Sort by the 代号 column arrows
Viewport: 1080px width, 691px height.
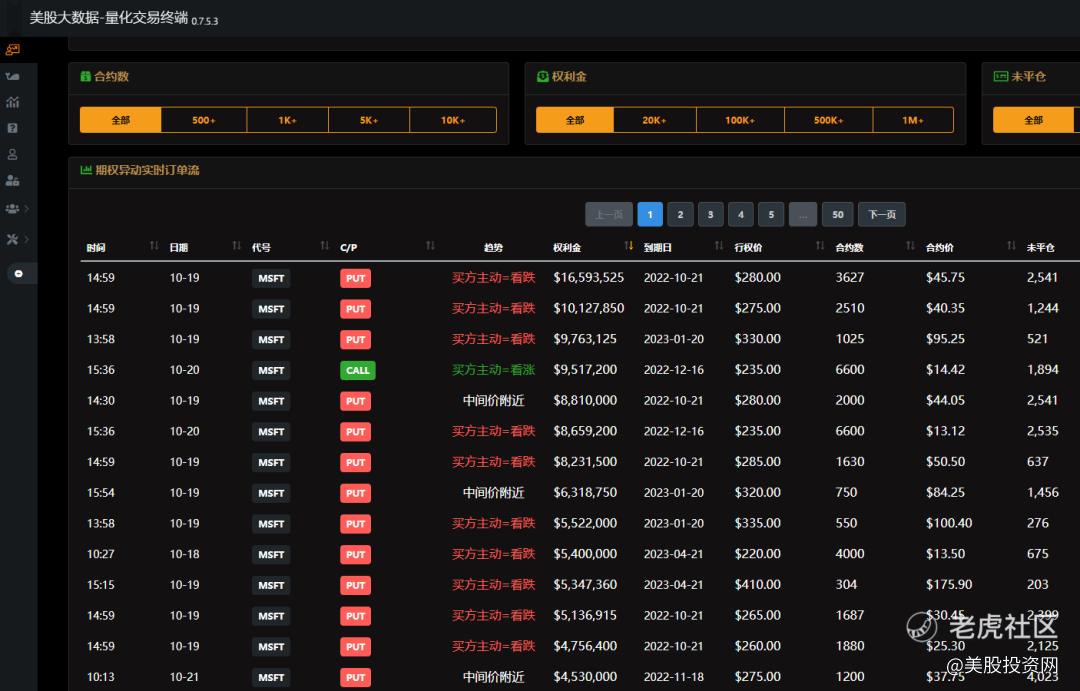coord(325,246)
